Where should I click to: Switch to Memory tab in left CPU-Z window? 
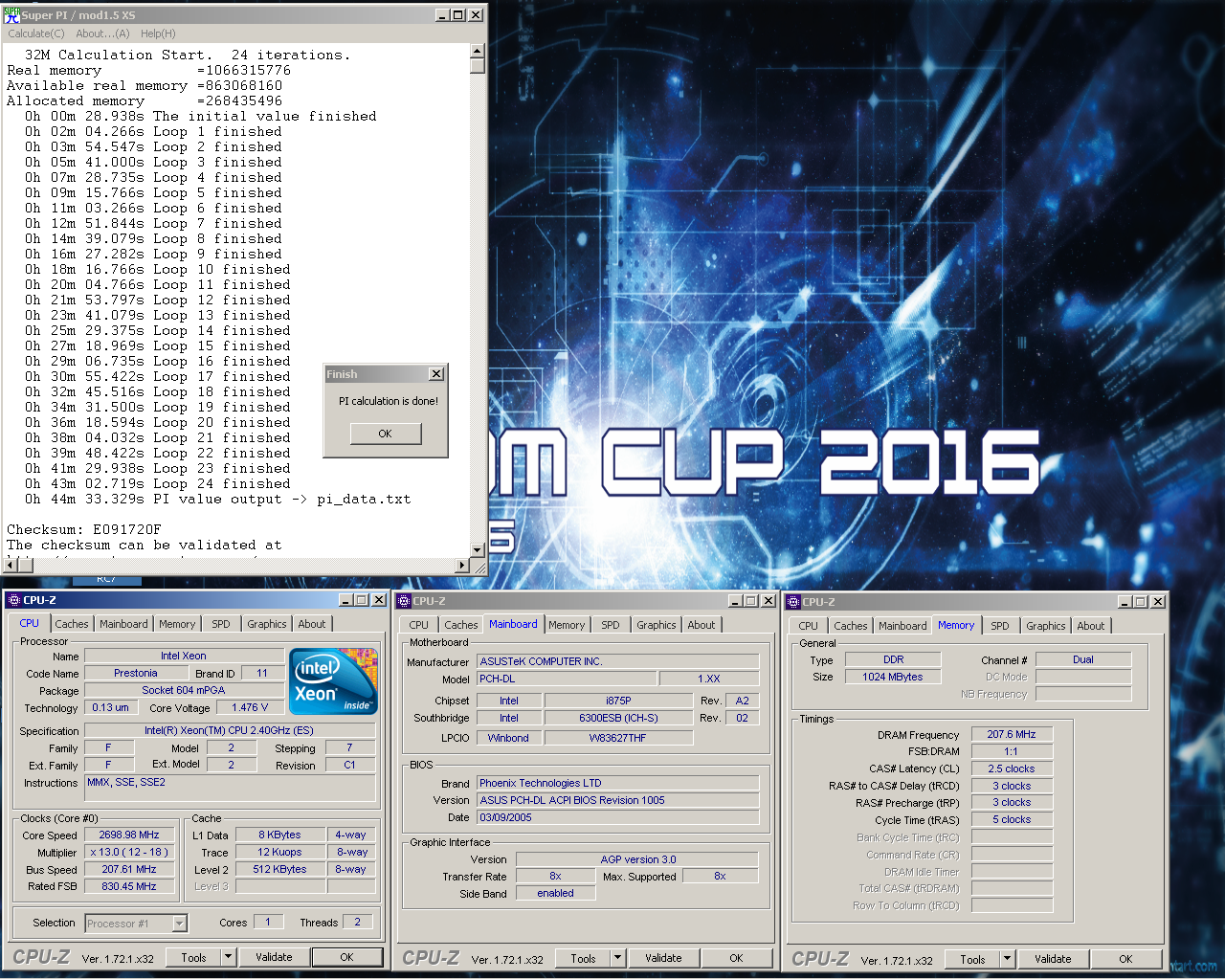pyautogui.click(x=177, y=624)
